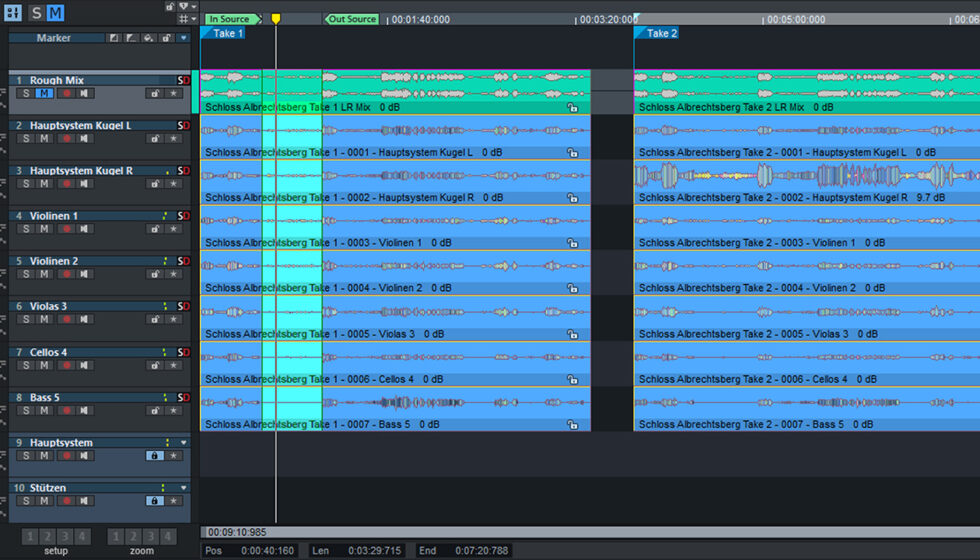Click the Pos timecode field
The image size is (980, 560).
pyautogui.click(x=267, y=550)
